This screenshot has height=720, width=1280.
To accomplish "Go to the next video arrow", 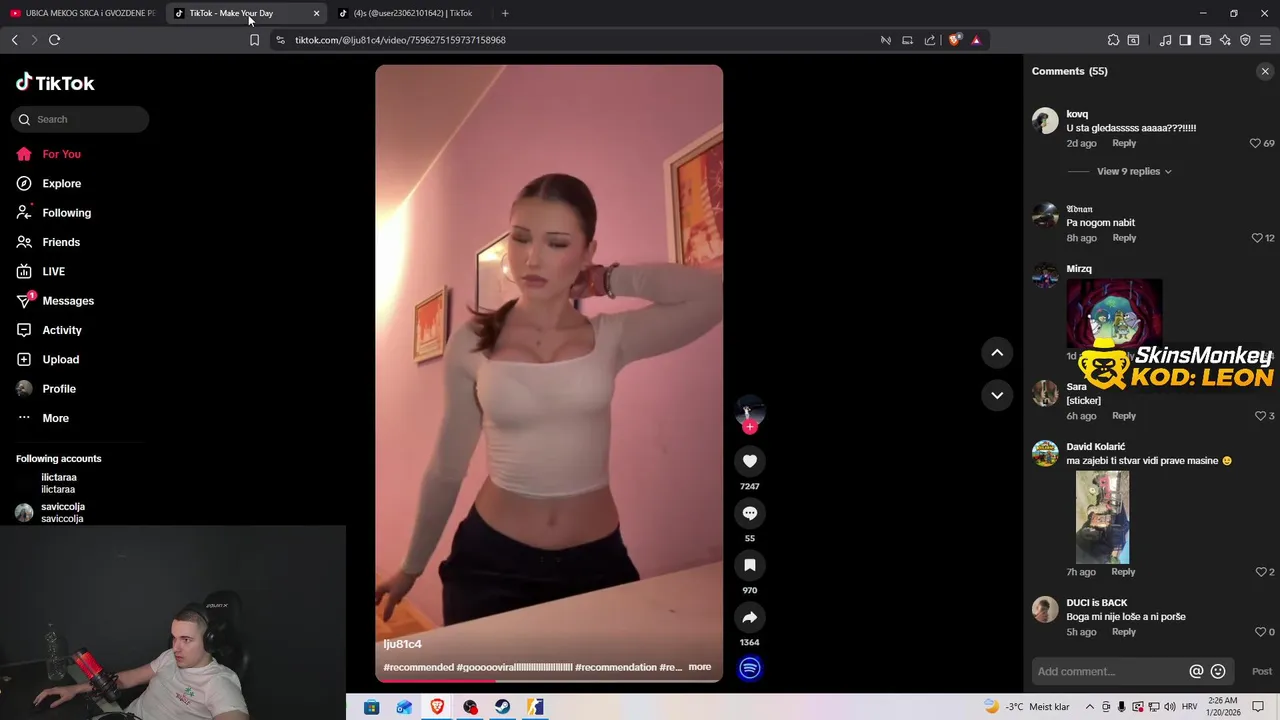I will pyautogui.click(x=997, y=395).
